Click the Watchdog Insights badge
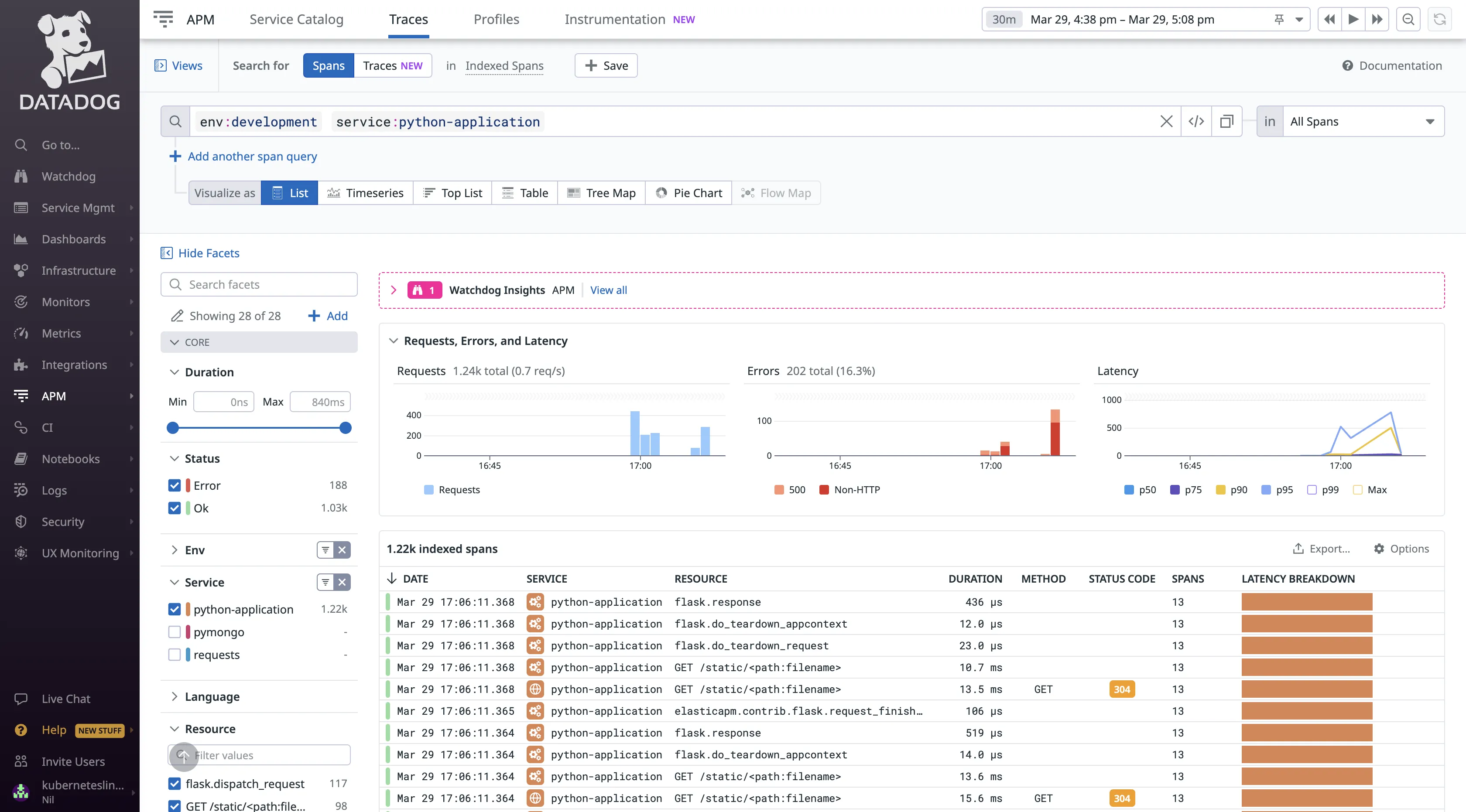This screenshot has height=812, width=1466. pyautogui.click(x=425, y=290)
